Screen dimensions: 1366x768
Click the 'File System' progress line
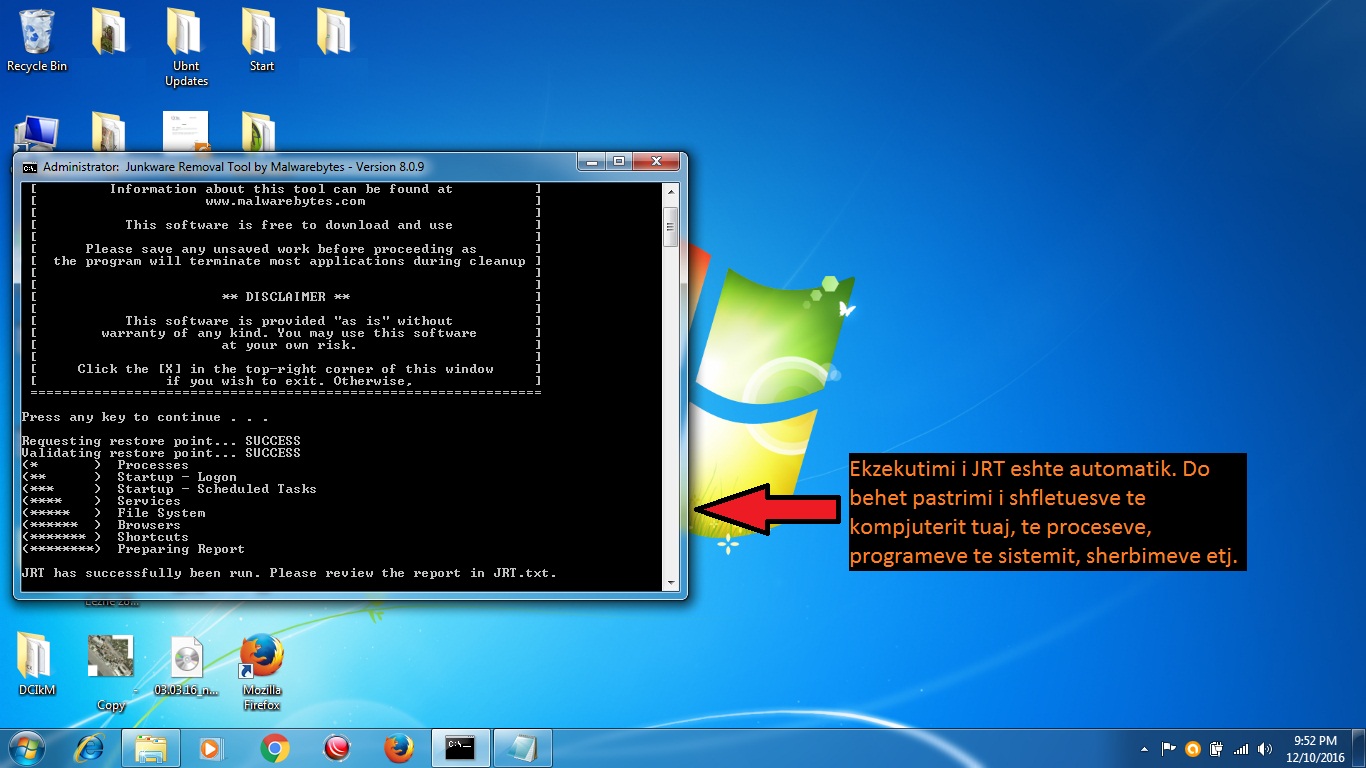coord(113,513)
